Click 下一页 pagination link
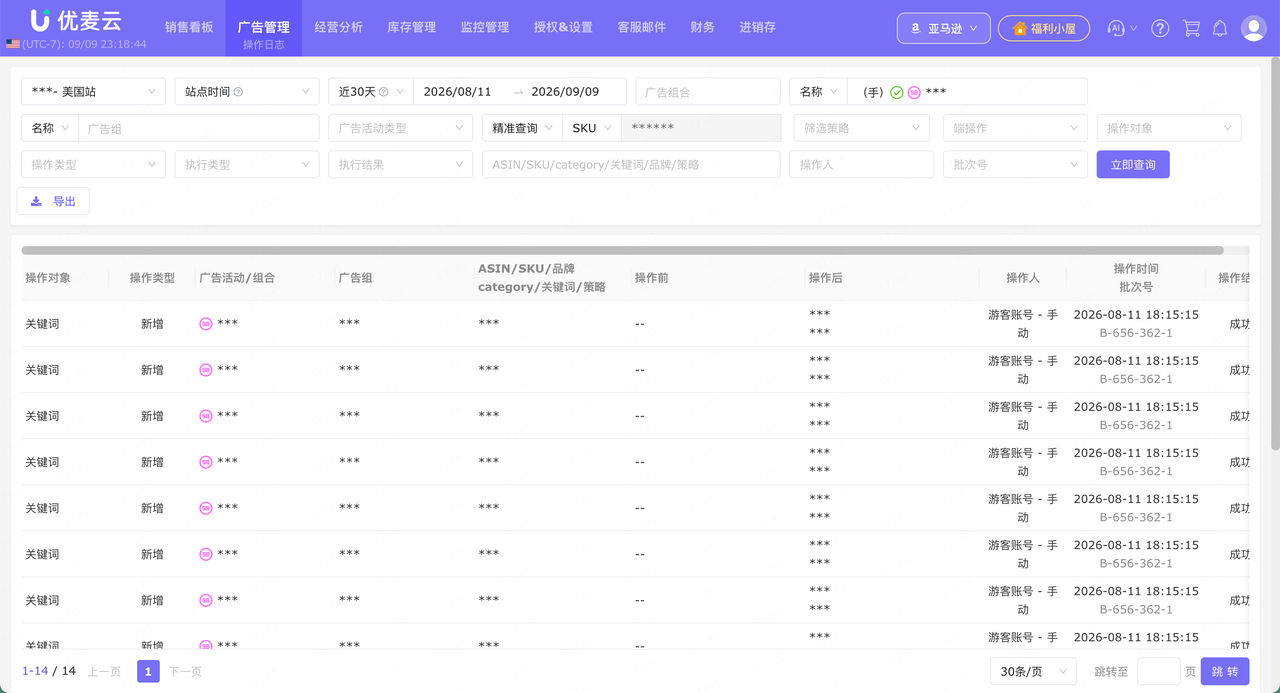1280x693 pixels. point(185,671)
